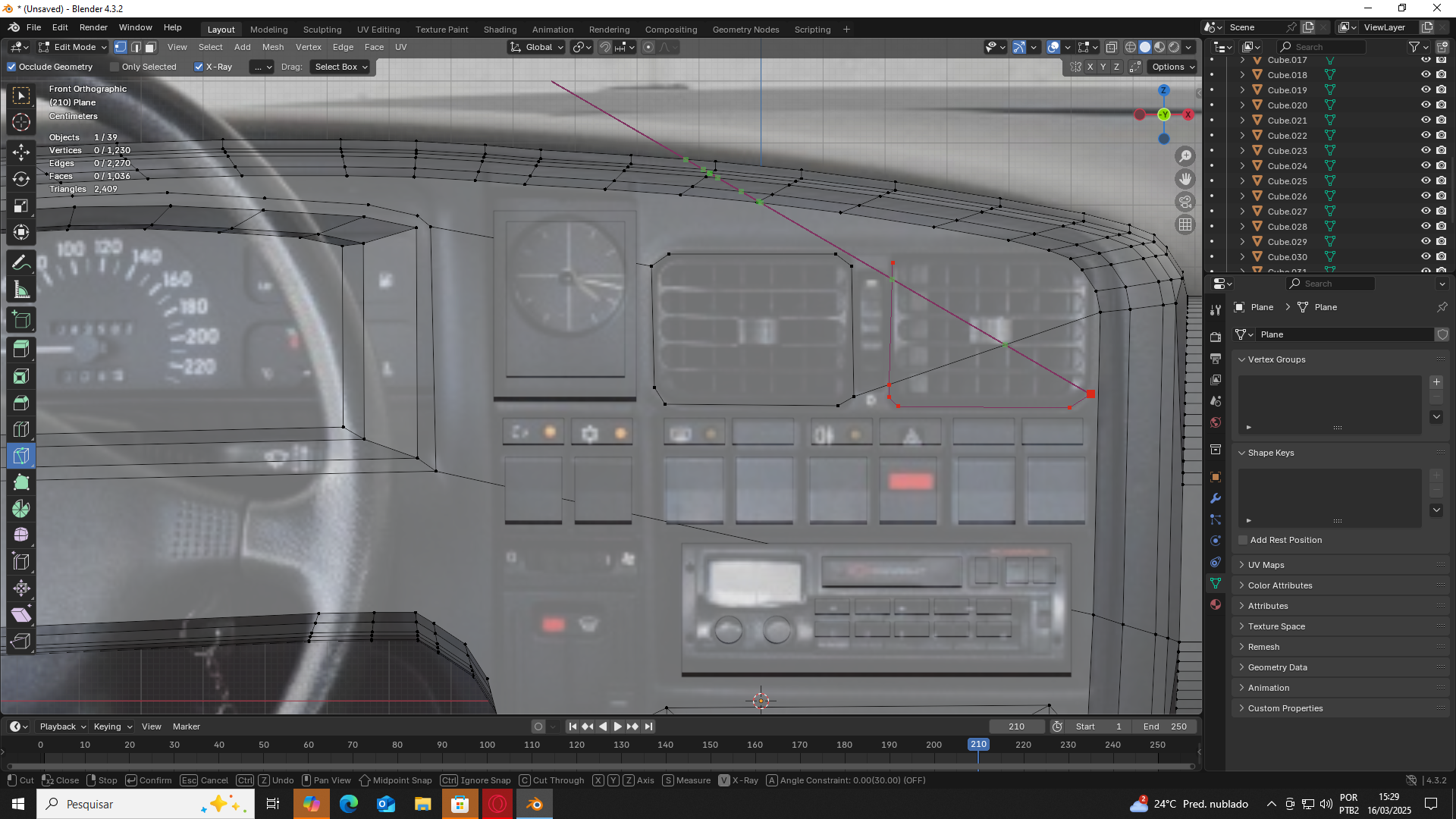Open viewport Options button
The image size is (1456, 819).
coord(1172,67)
